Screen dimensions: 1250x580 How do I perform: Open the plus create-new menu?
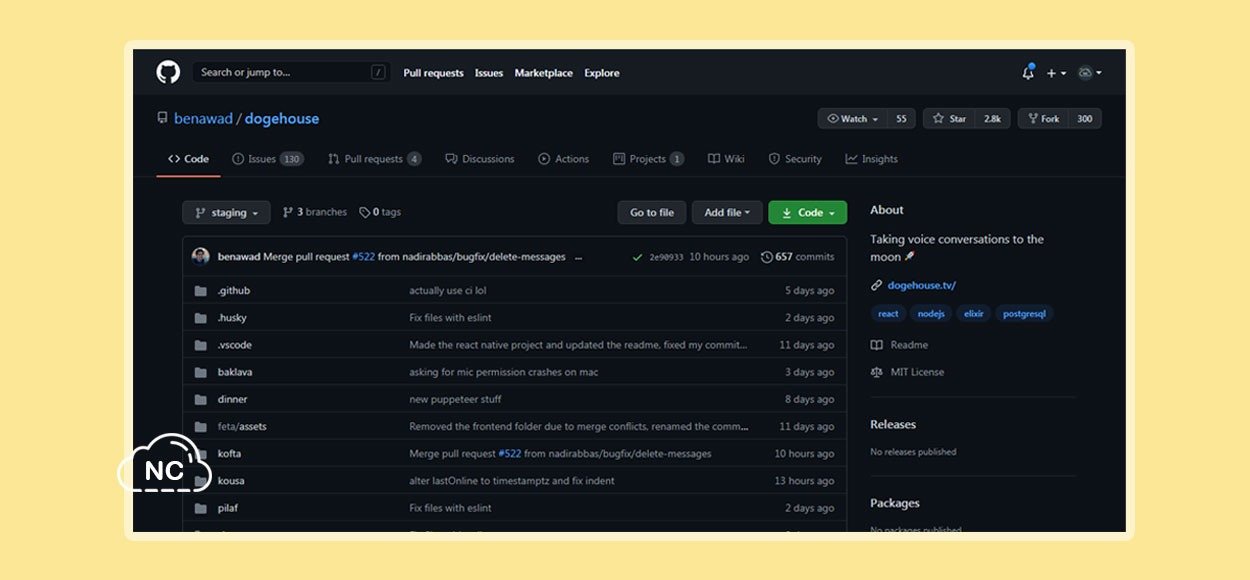[1056, 73]
